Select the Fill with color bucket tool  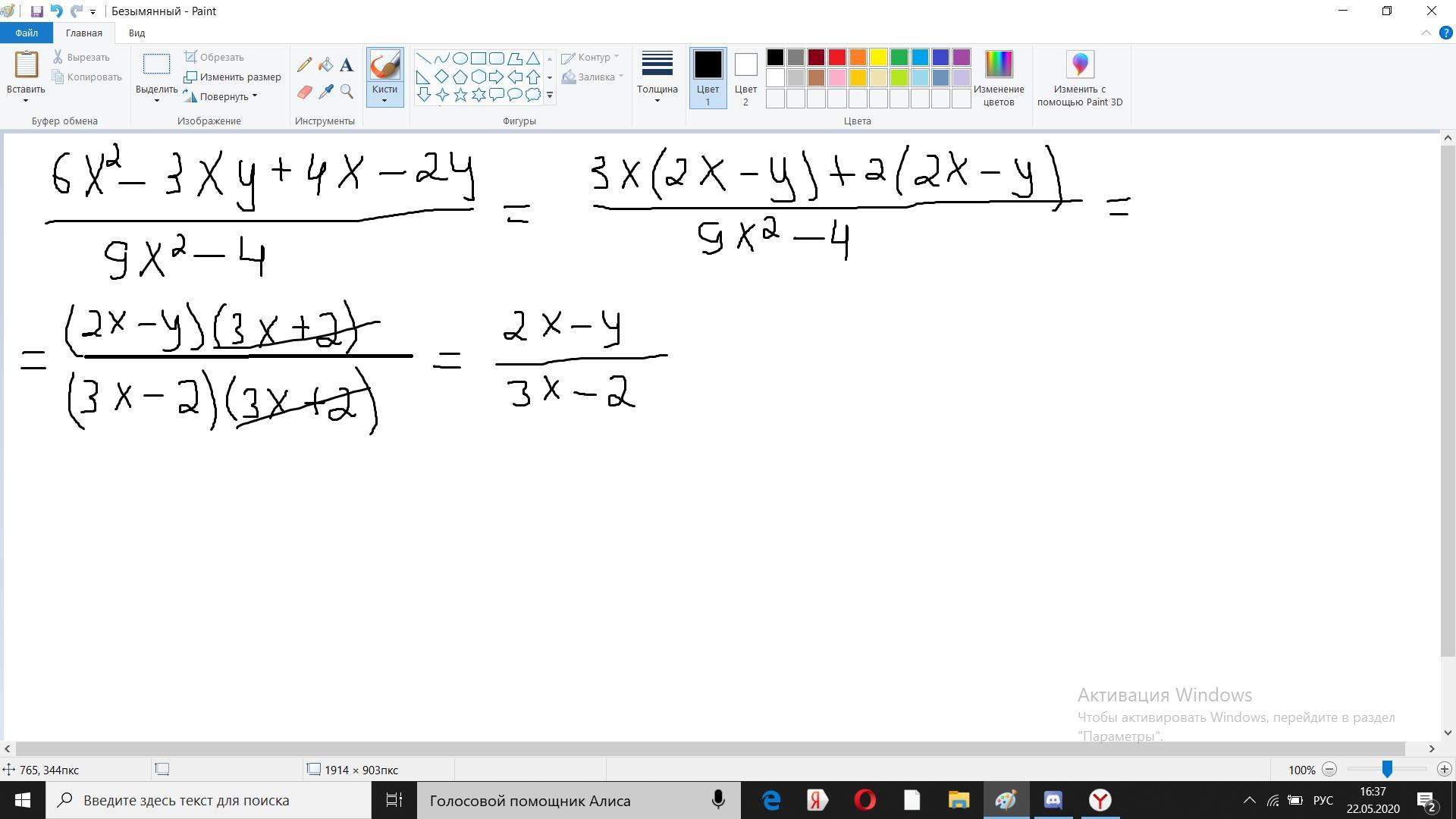click(325, 66)
